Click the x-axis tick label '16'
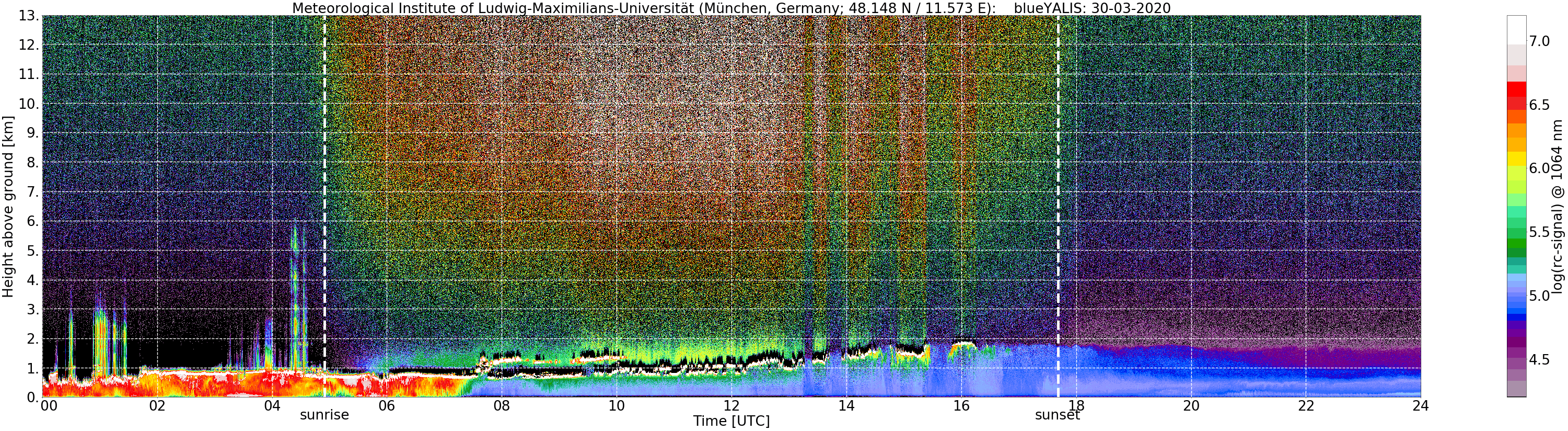 click(961, 405)
